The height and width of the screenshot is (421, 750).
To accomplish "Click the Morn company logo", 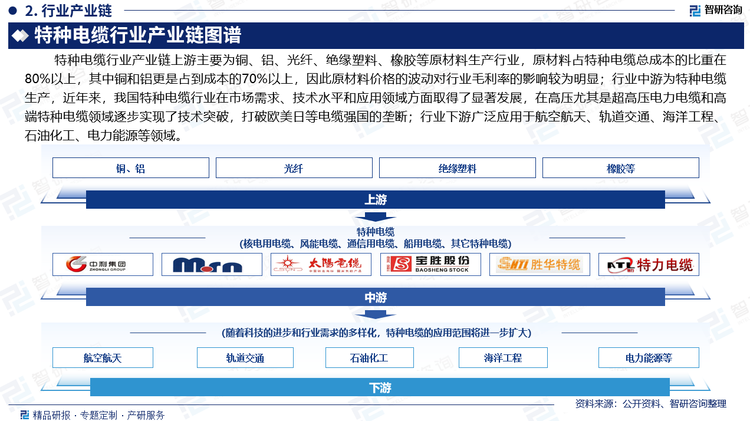I will (211, 265).
